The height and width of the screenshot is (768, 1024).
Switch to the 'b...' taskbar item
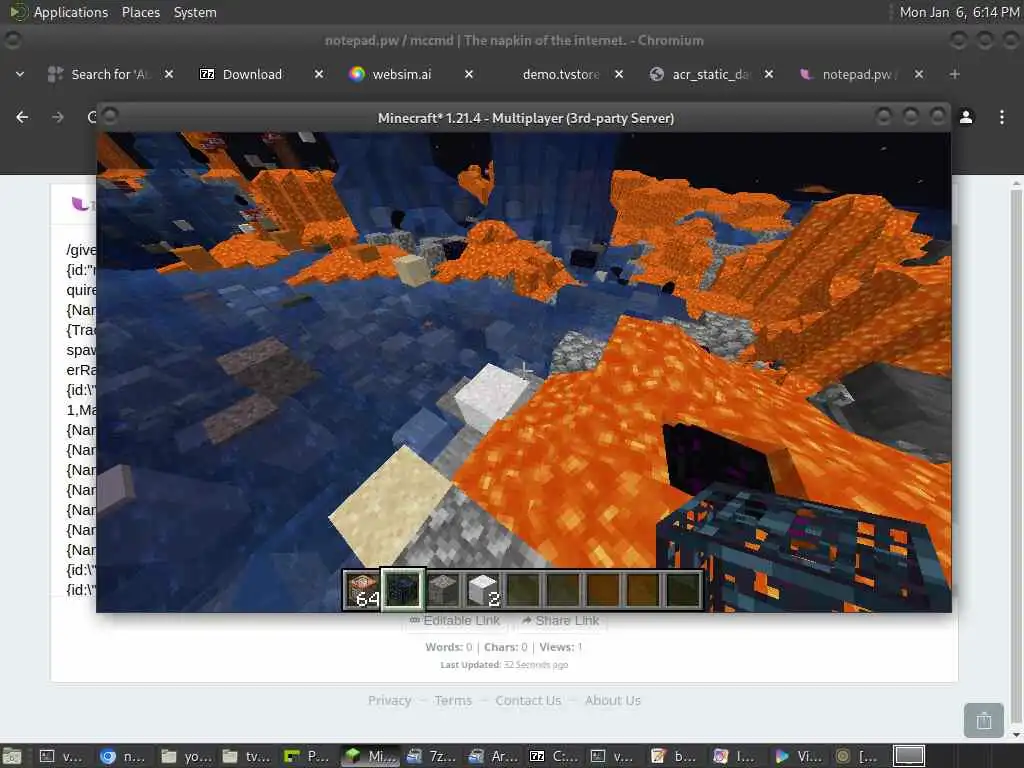coord(675,756)
